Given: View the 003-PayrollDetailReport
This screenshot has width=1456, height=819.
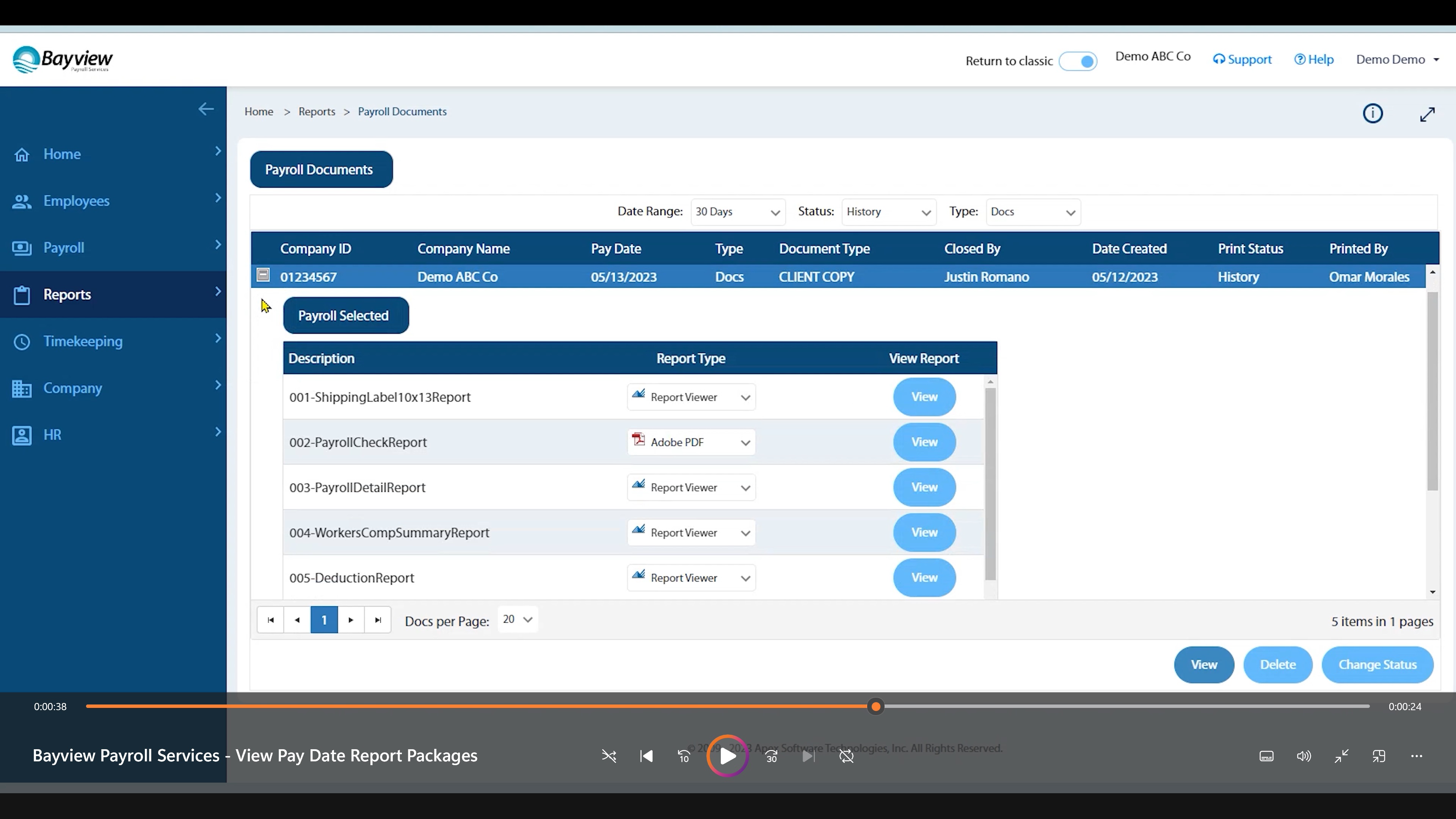Looking at the screenshot, I should [924, 487].
